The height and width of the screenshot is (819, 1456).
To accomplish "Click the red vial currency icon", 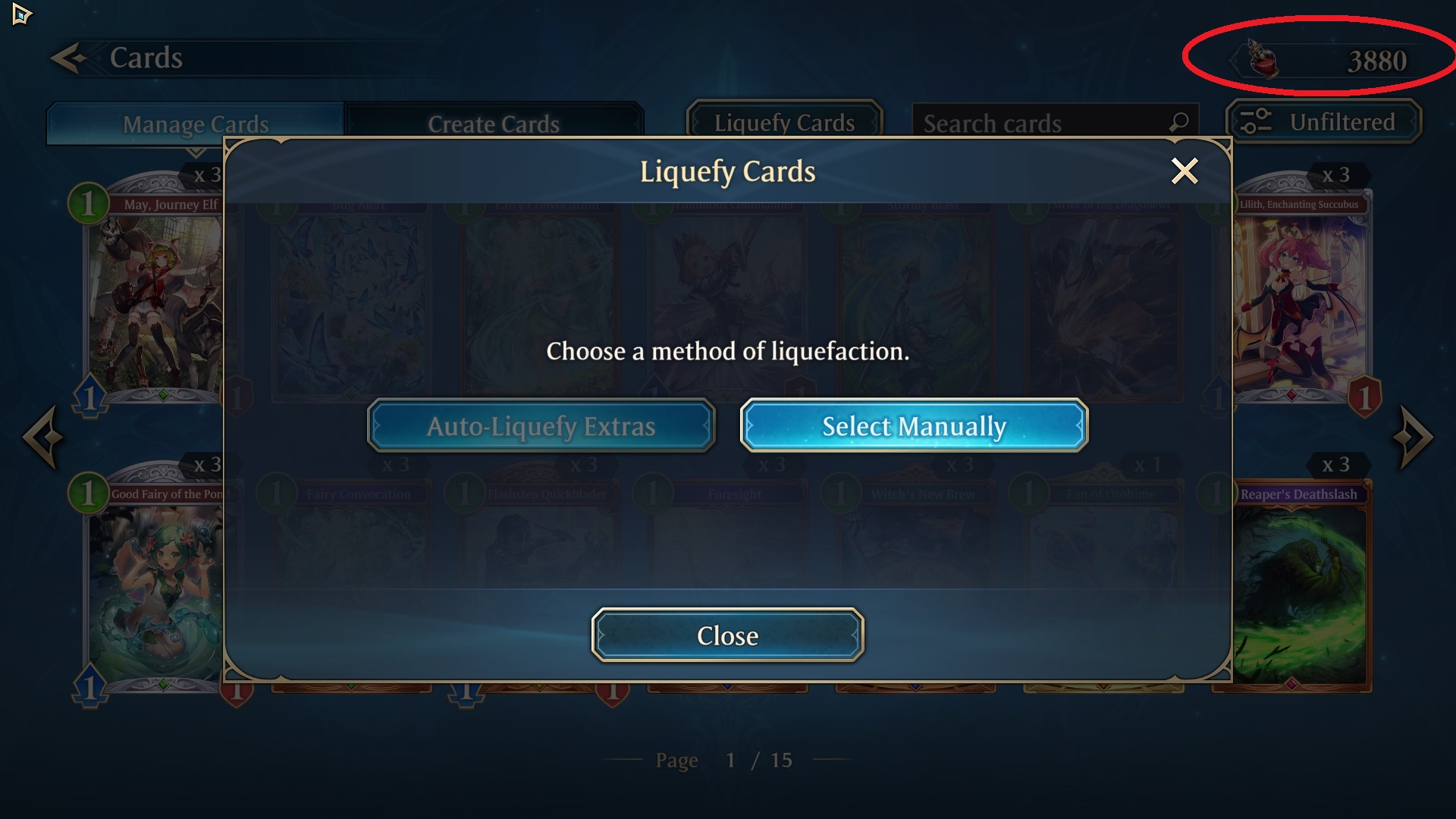I will (1263, 60).
